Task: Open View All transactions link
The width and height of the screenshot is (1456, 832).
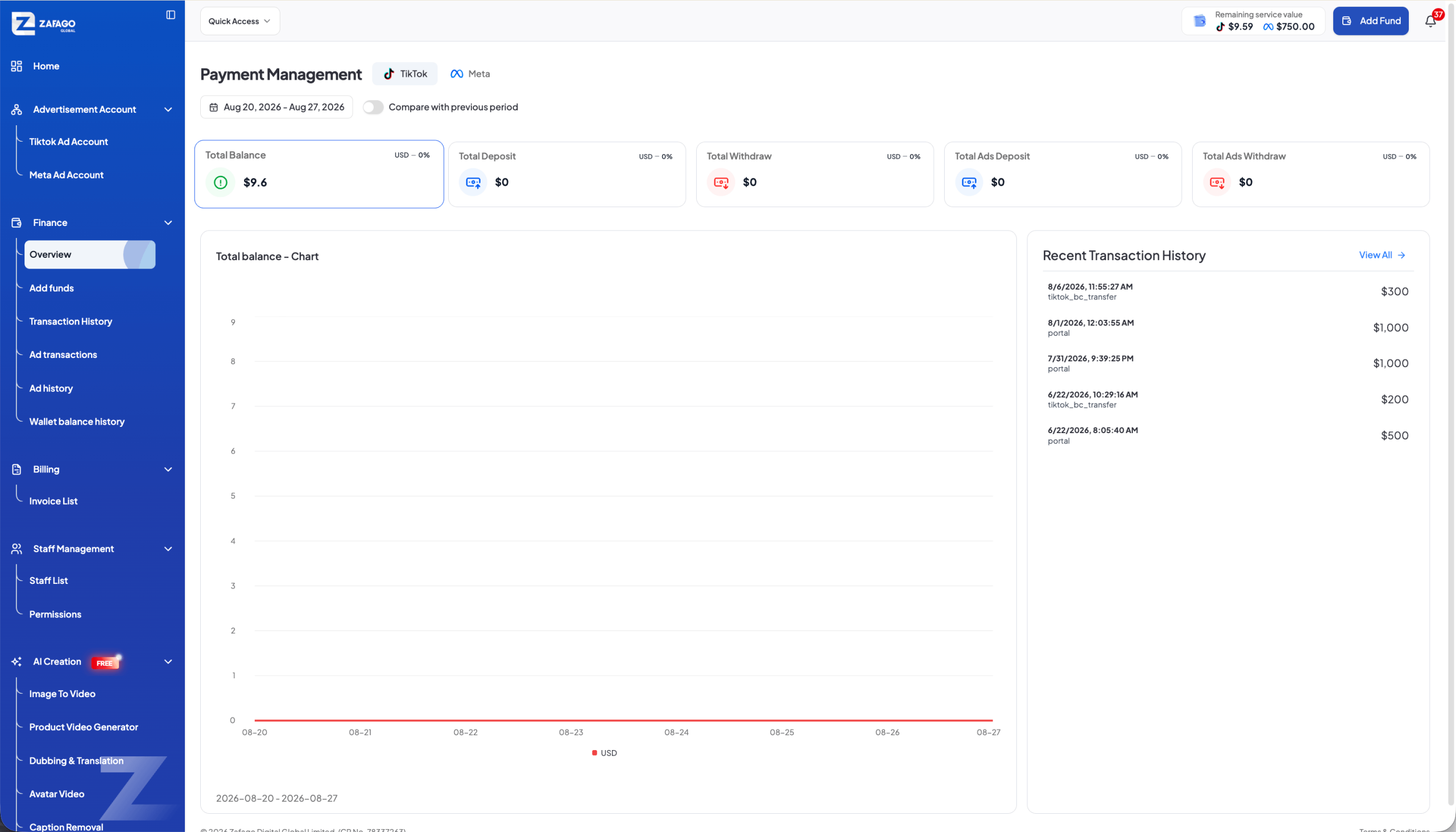Action: 1381,256
